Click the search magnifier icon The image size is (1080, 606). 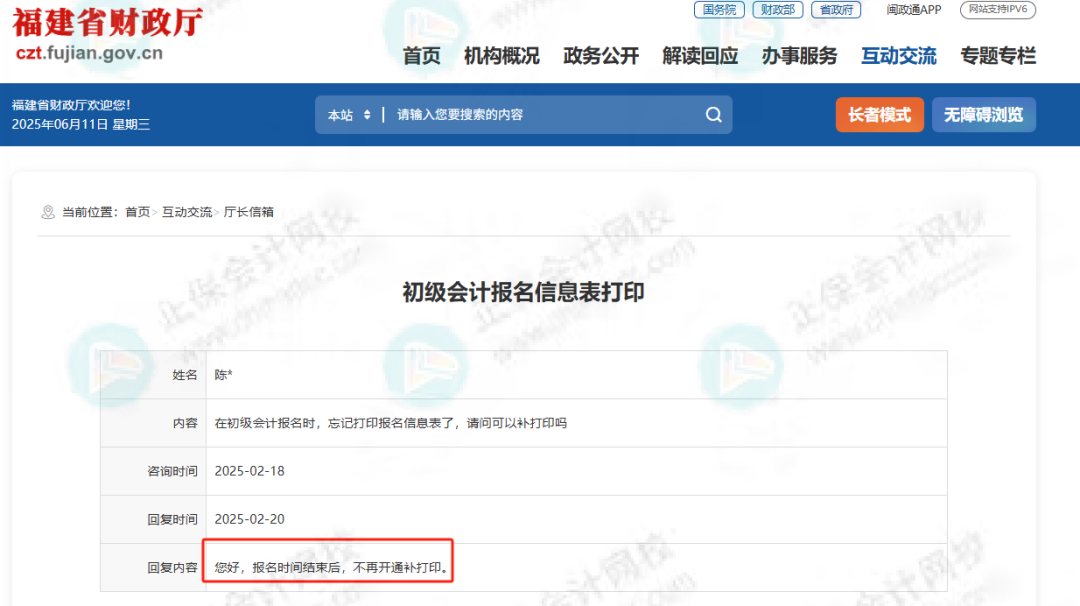pos(713,114)
